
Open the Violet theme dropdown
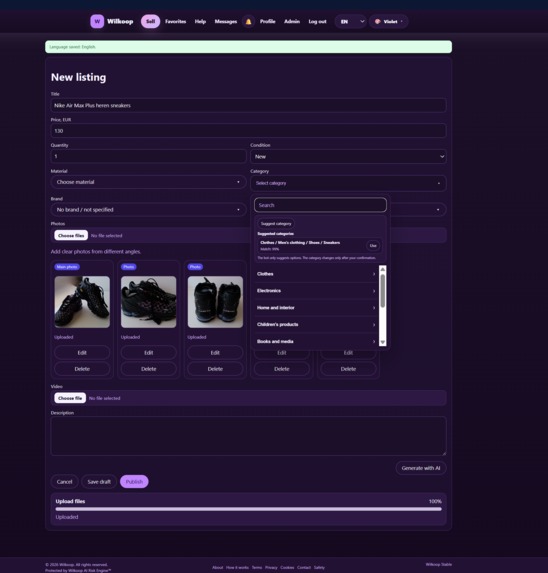coord(389,22)
